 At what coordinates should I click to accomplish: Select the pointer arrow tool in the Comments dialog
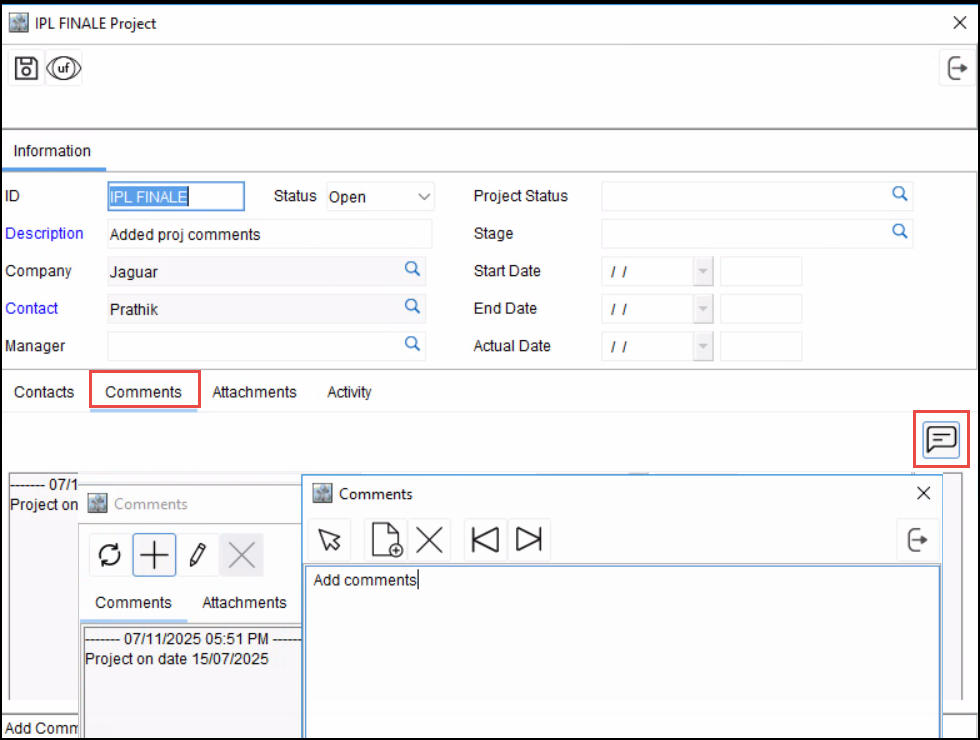pyautogui.click(x=329, y=540)
